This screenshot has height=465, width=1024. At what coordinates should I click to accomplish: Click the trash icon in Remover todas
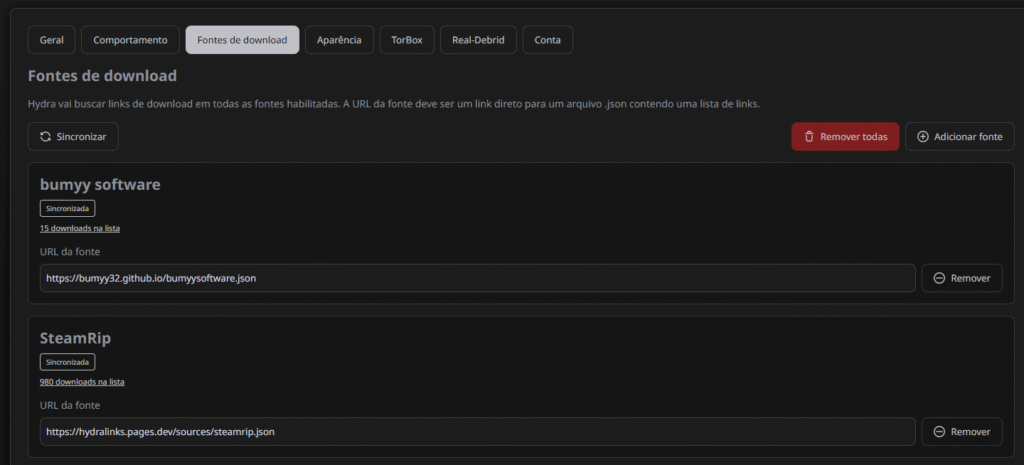coord(809,136)
